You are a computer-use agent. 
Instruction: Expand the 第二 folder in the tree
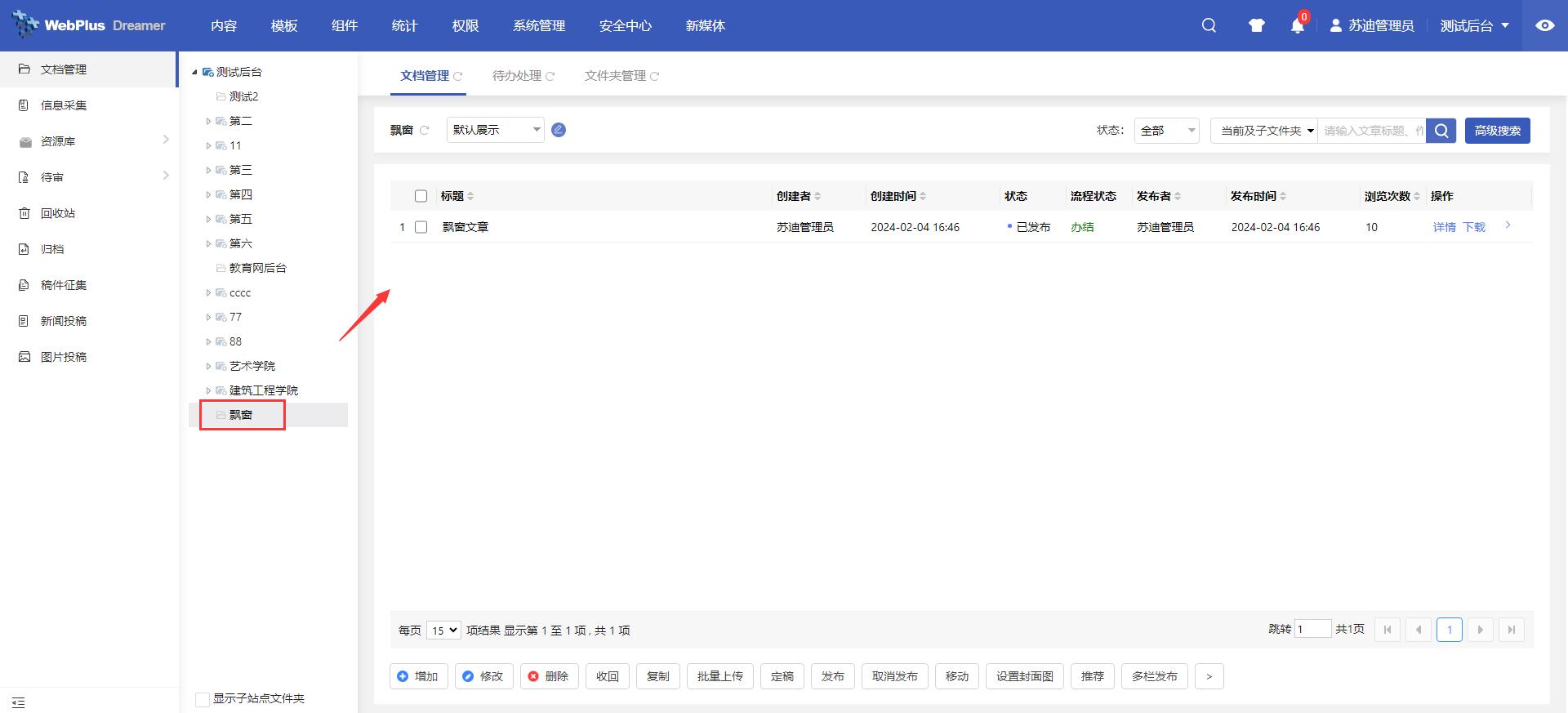[x=208, y=121]
